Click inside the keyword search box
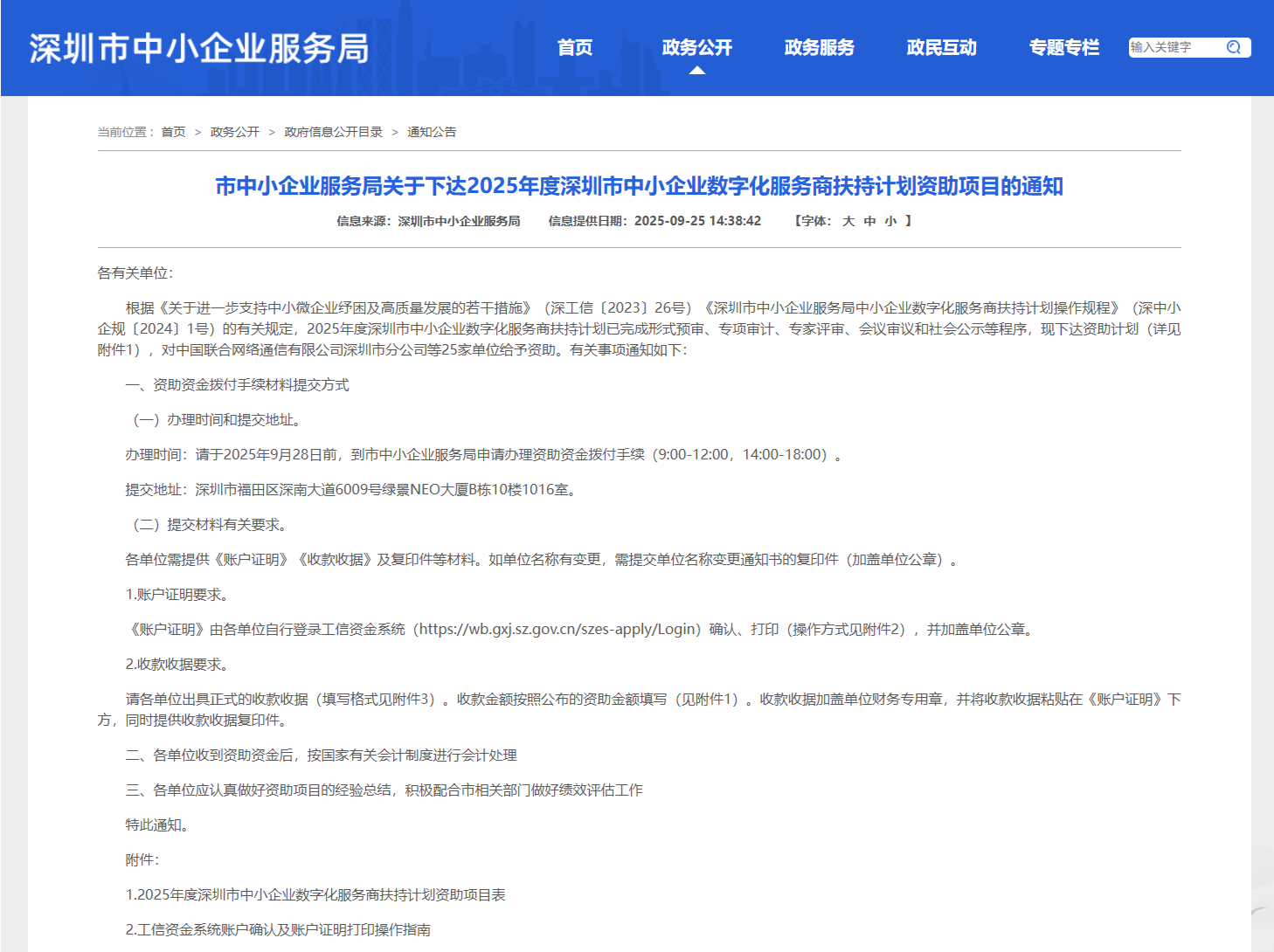Viewport: 1274px width, 952px height. pos(1171,48)
